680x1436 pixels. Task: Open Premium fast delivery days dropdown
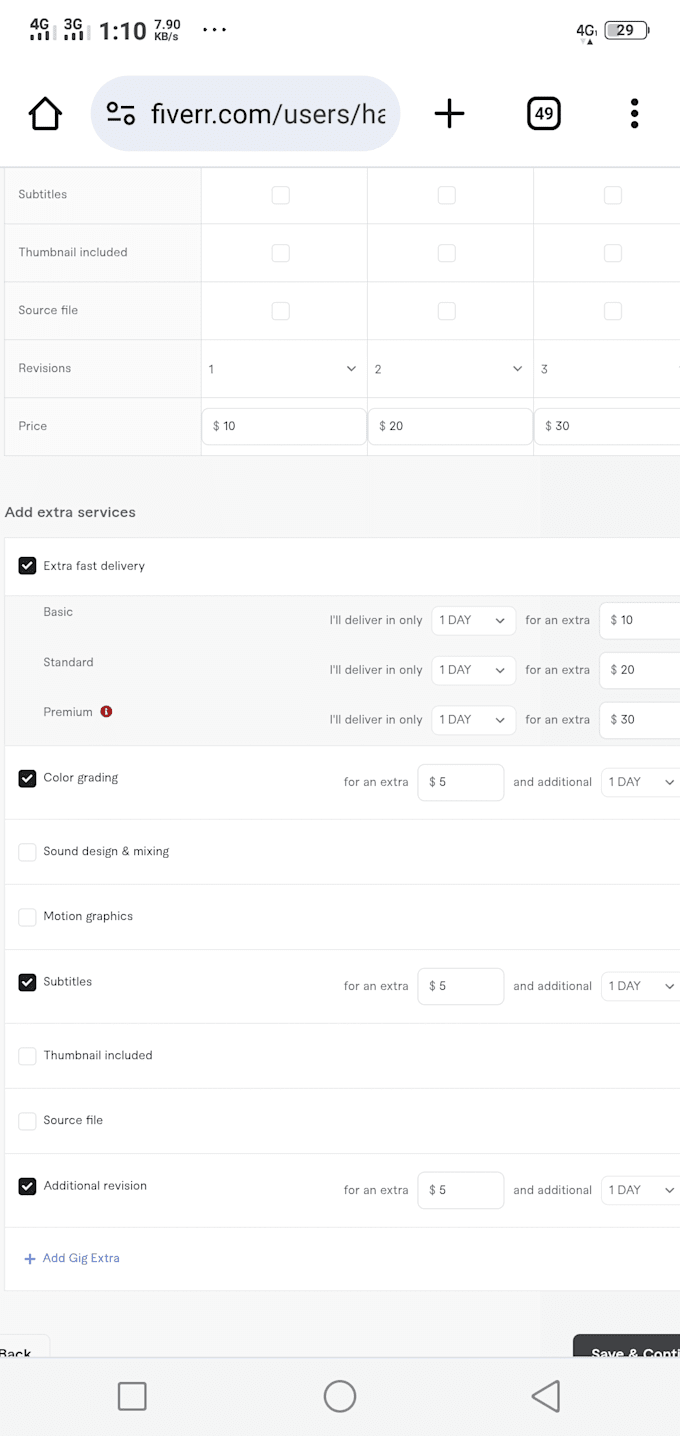click(x=474, y=720)
